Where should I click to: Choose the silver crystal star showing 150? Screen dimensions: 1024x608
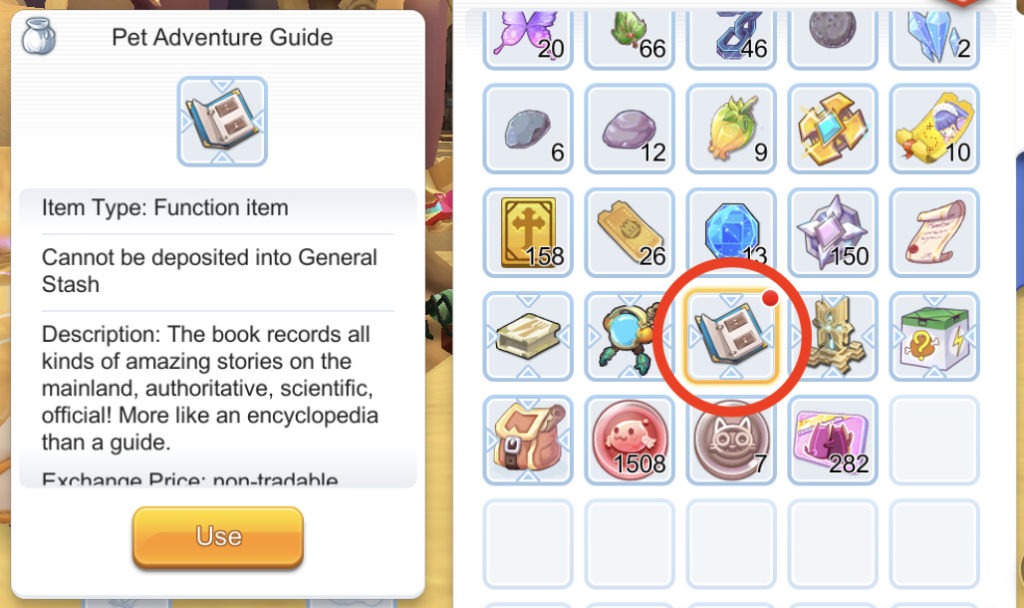tap(833, 232)
